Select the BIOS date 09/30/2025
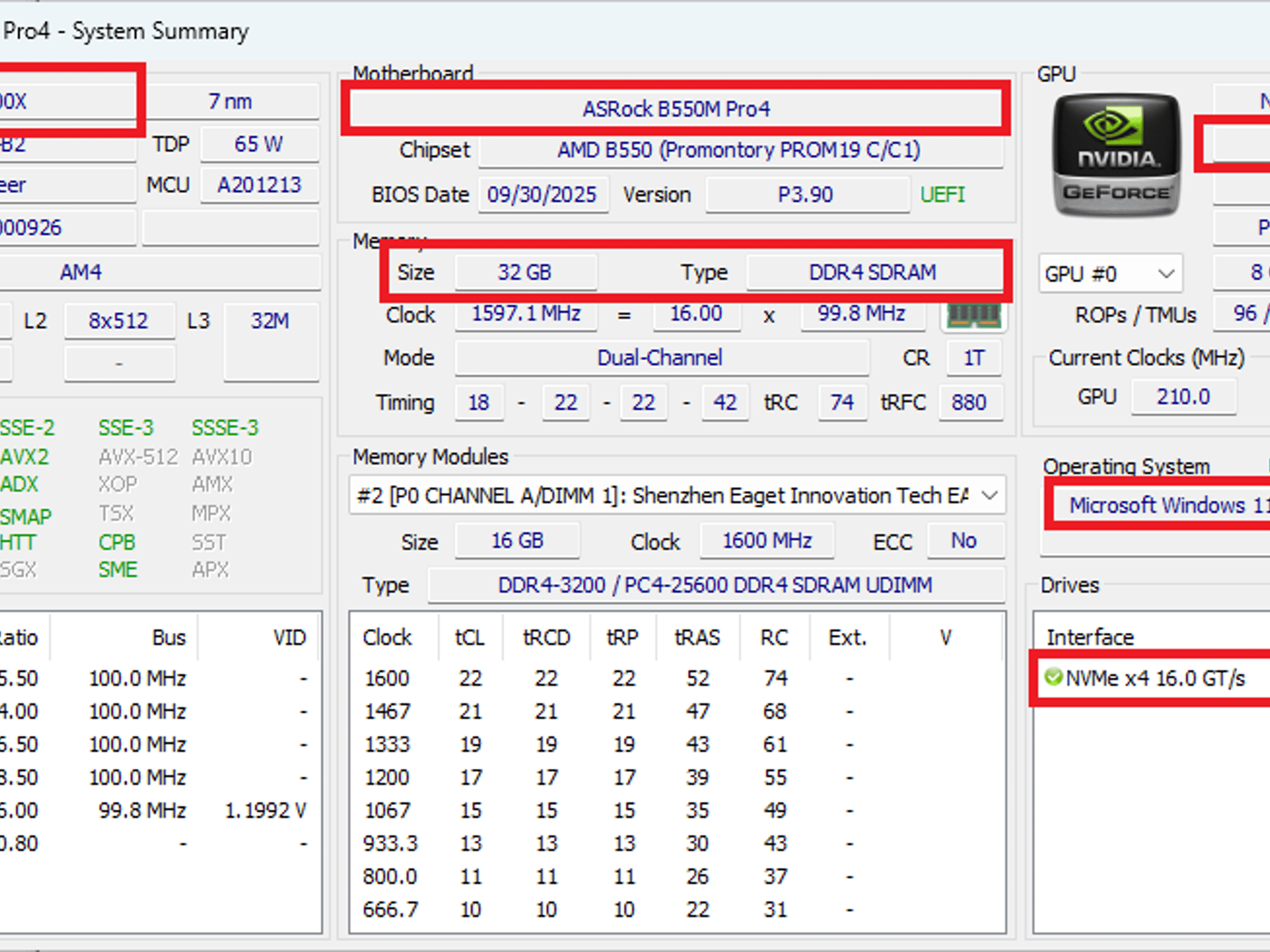The image size is (1270, 952). (543, 195)
